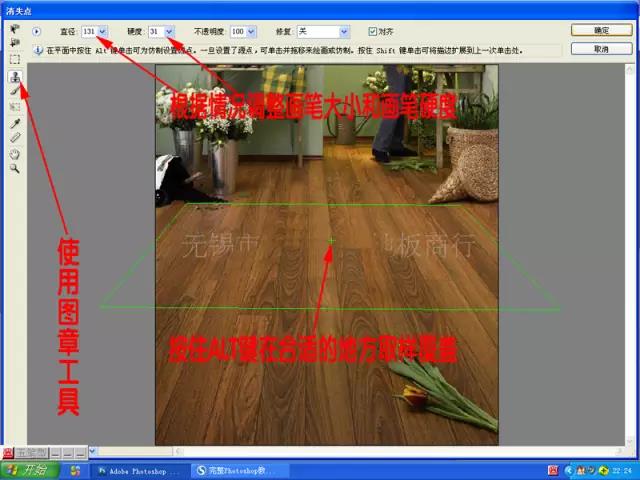Screen dimensions: 640x480
Task: Switch to 完整Photoshop教 taskbar window
Action: click(240, 471)
